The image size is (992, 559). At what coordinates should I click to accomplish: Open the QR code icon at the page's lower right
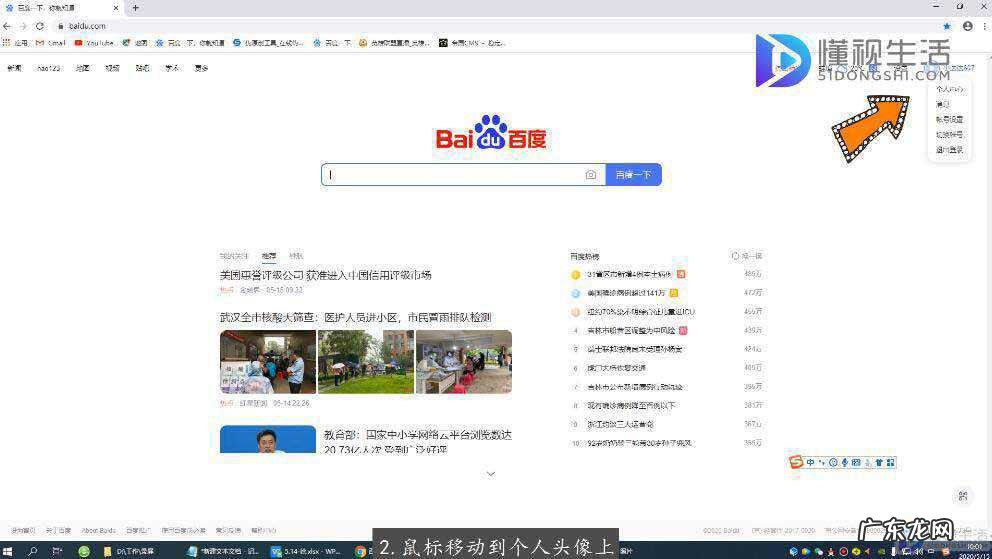(963, 496)
